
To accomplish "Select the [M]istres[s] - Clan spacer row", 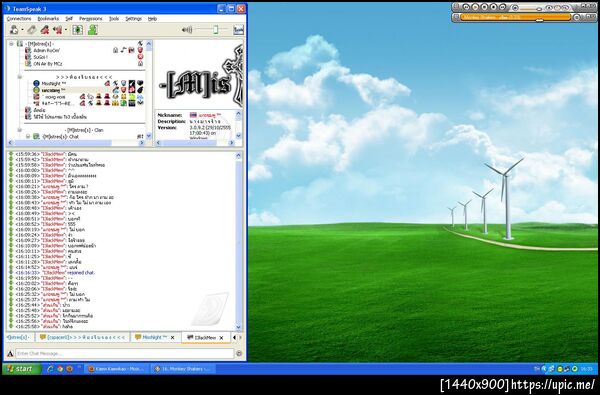I will click(x=85, y=130).
